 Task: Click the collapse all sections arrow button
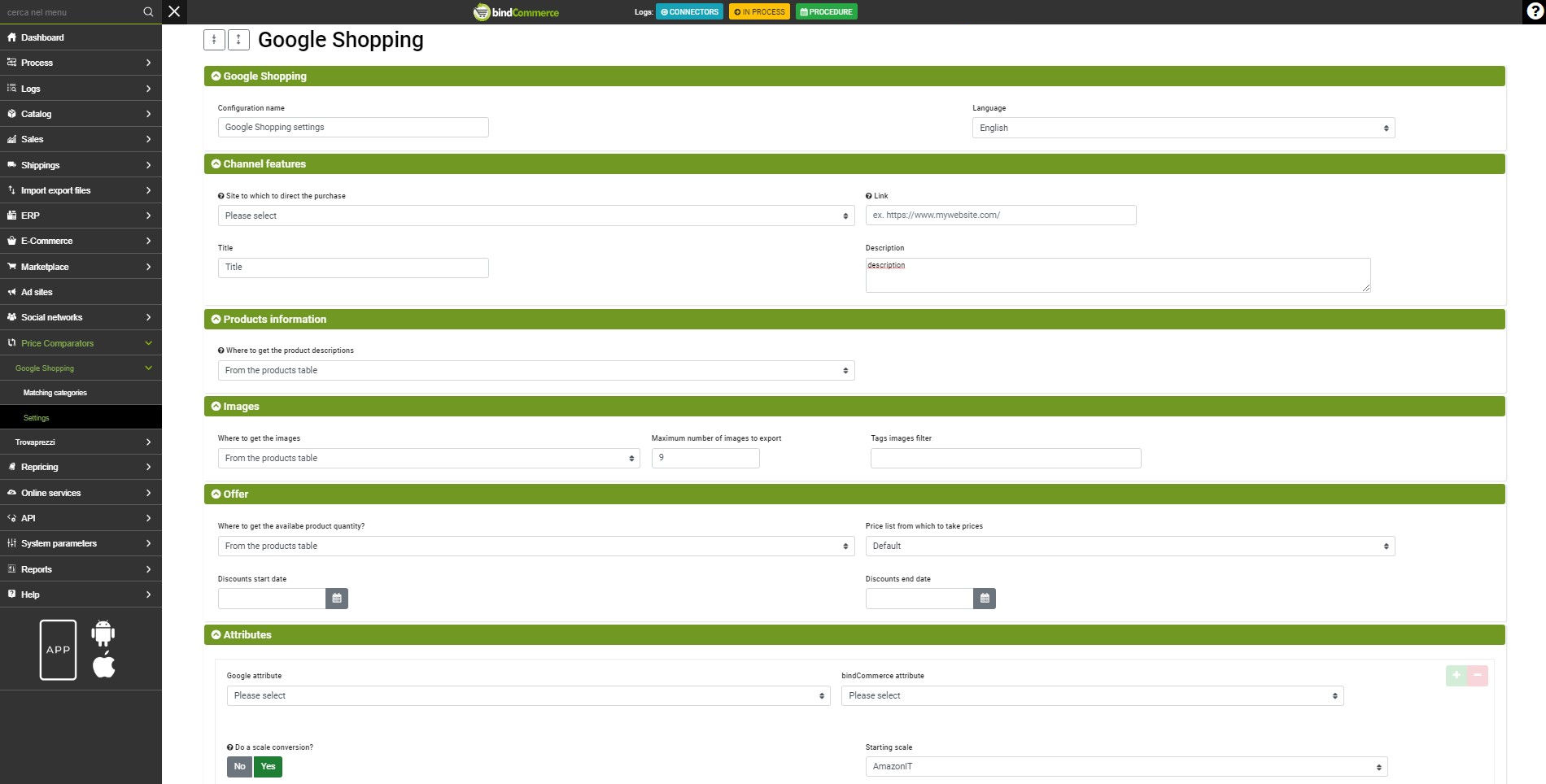(x=214, y=39)
